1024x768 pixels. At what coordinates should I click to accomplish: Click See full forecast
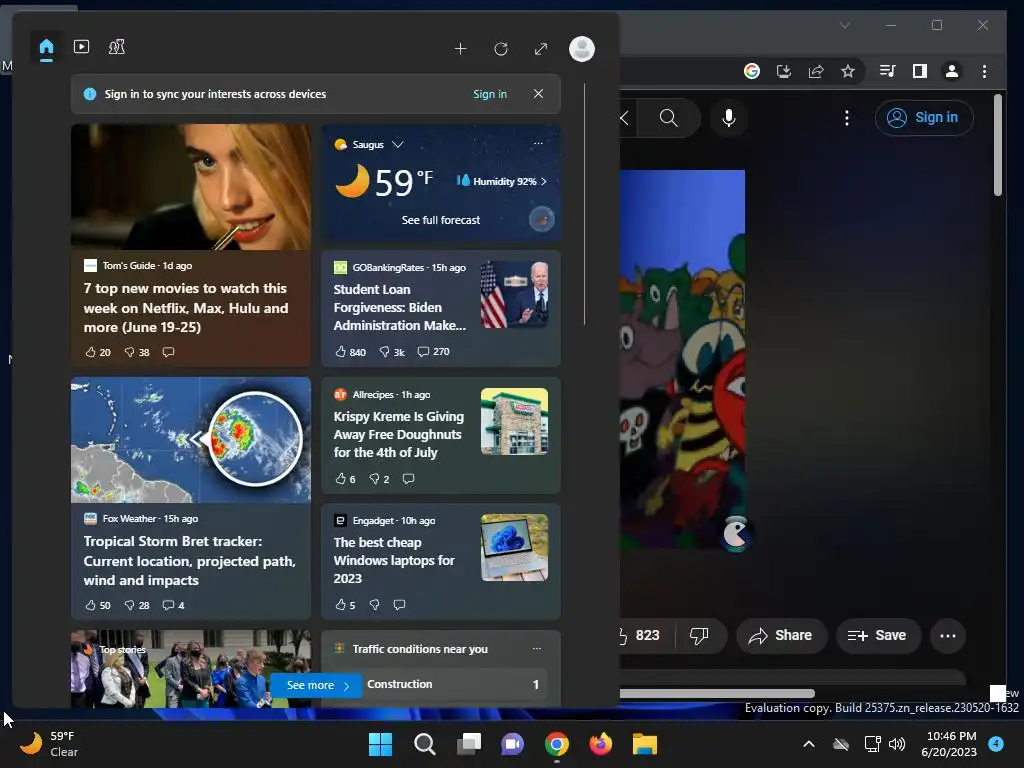441,220
